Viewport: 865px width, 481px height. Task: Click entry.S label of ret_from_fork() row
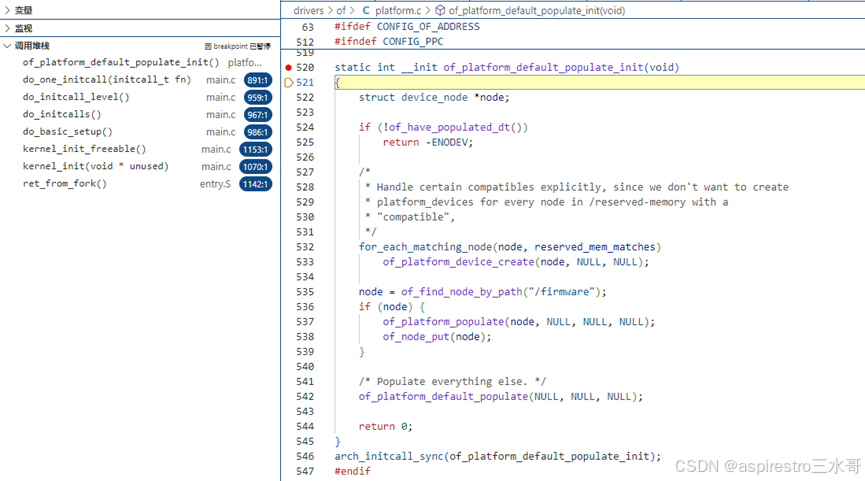pyautogui.click(x=215, y=184)
